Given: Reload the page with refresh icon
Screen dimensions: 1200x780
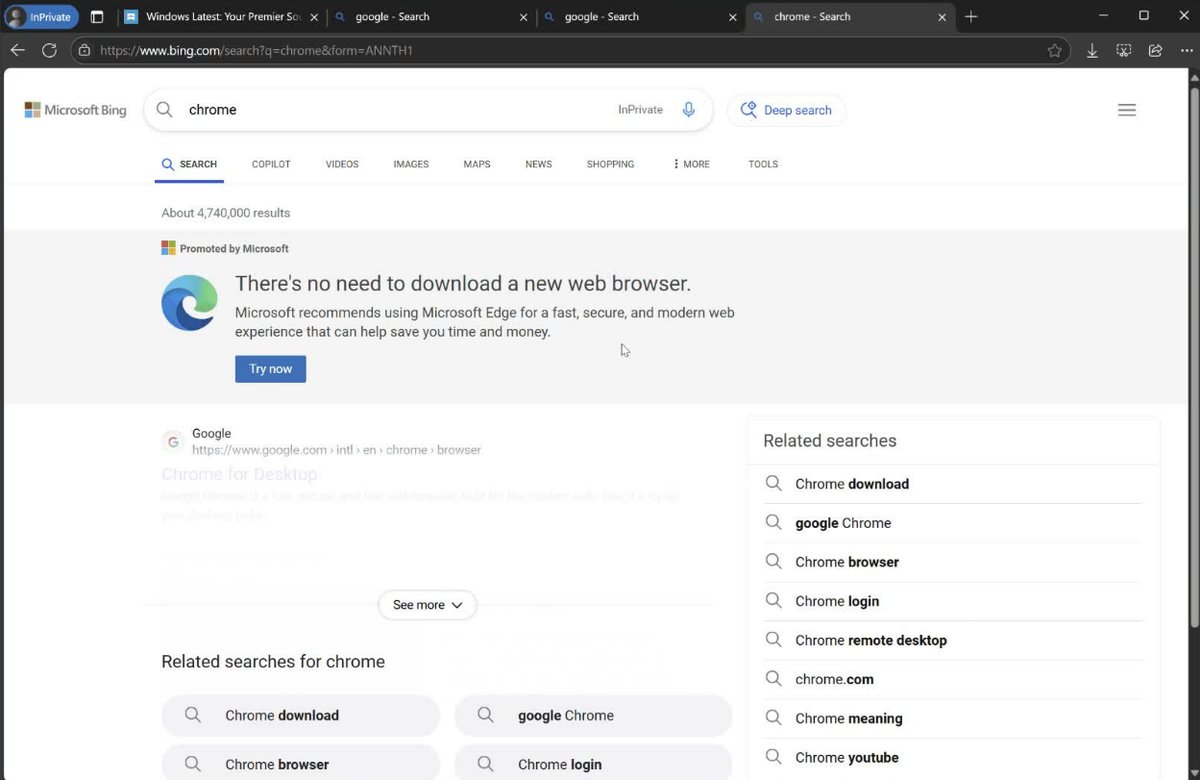Looking at the screenshot, I should point(49,50).
